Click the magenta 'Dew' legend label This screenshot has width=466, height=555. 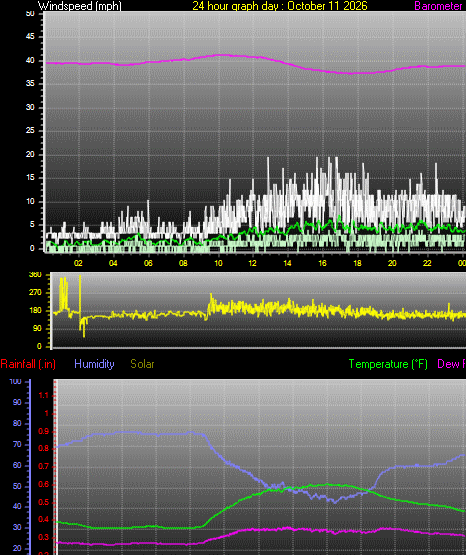coord(448,364)
